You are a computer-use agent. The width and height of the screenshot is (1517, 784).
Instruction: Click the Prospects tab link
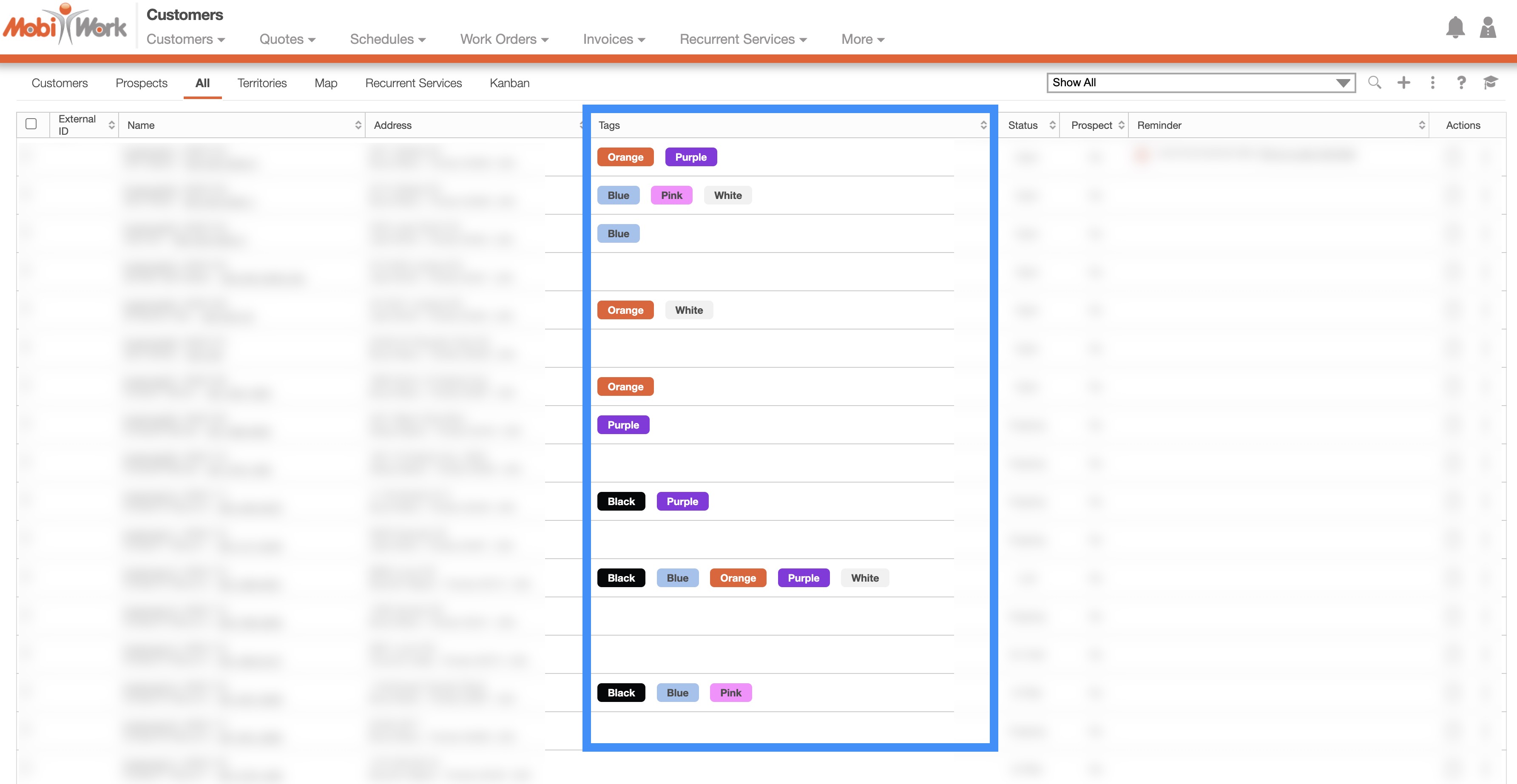141,83
